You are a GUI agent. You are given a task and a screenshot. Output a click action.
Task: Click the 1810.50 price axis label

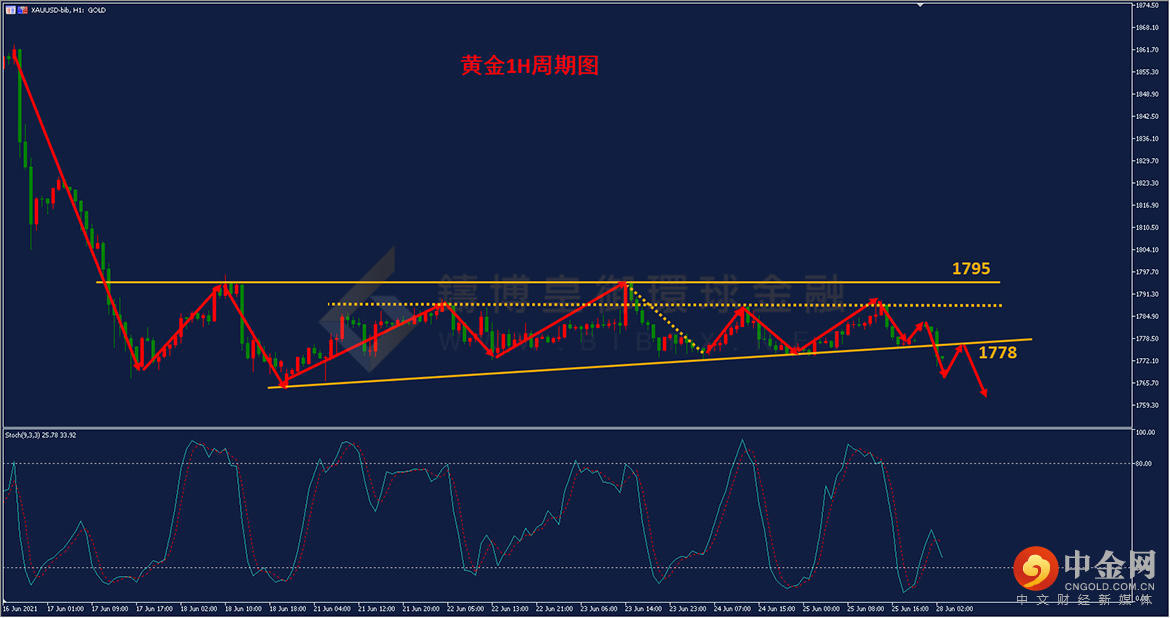point(1147,228)
